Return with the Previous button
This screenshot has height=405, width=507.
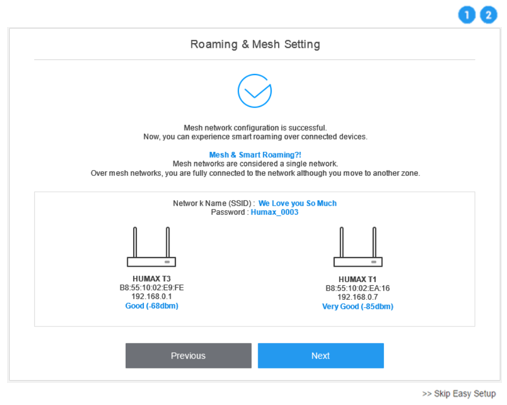point(188,356)
